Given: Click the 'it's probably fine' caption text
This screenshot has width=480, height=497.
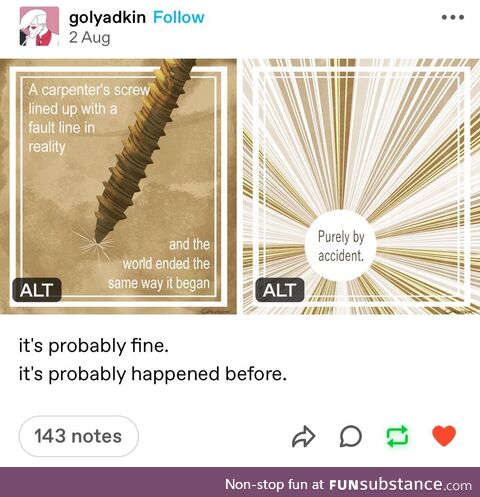Looking at the screenshot, I should pos(94,346).
